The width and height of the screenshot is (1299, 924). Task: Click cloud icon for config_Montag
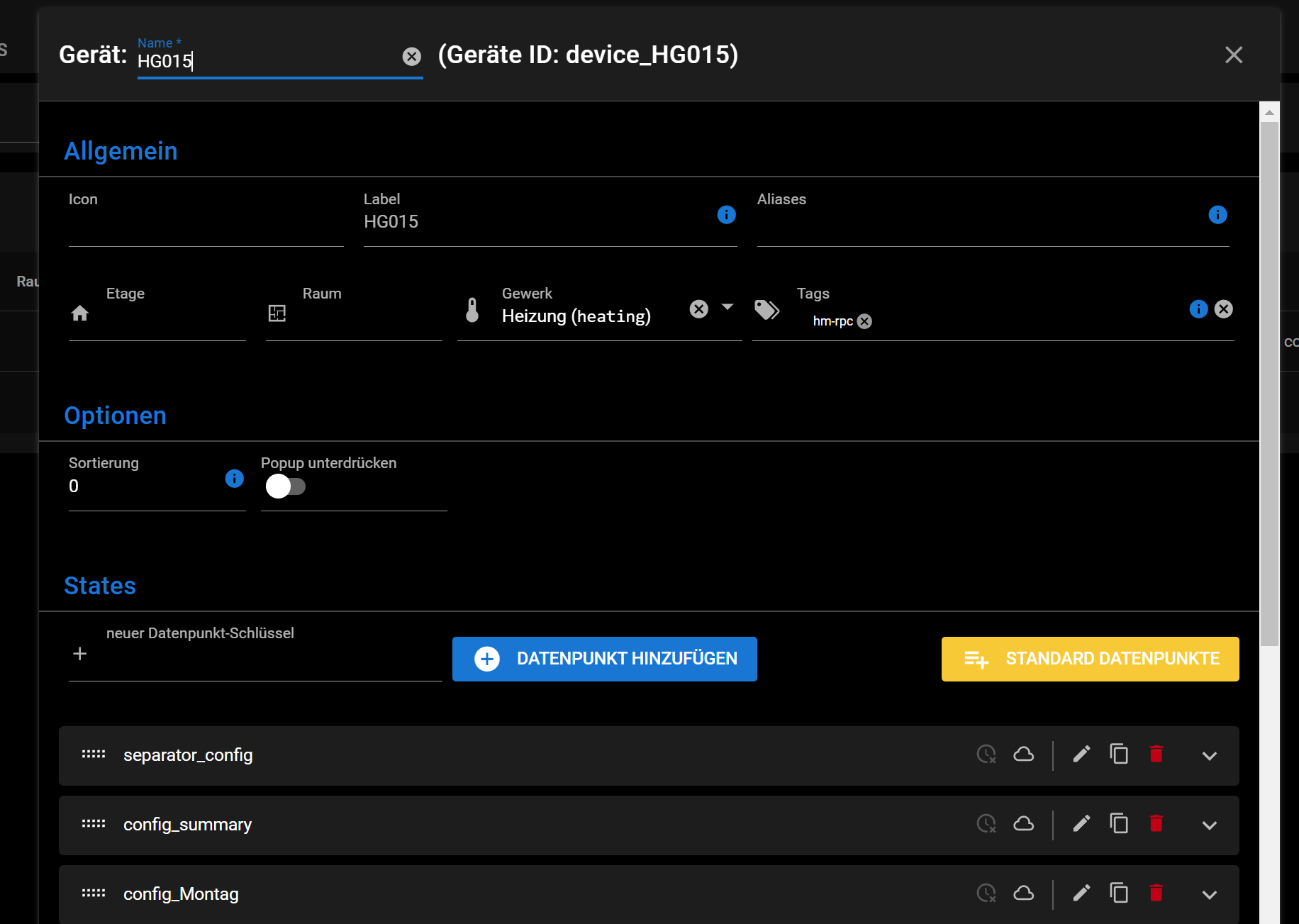1023,893
